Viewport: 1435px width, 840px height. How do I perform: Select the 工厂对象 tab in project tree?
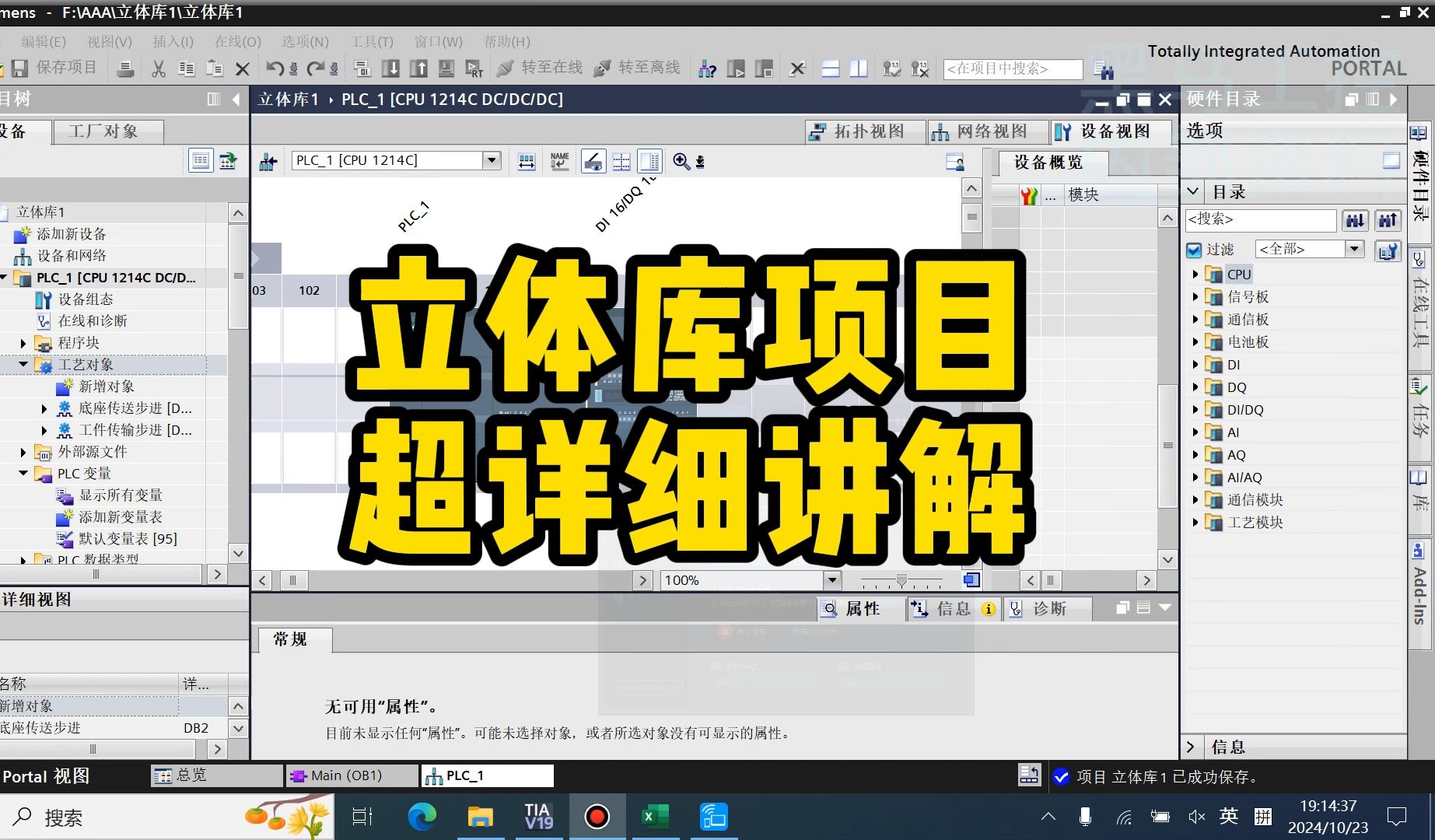coord(108,132)
